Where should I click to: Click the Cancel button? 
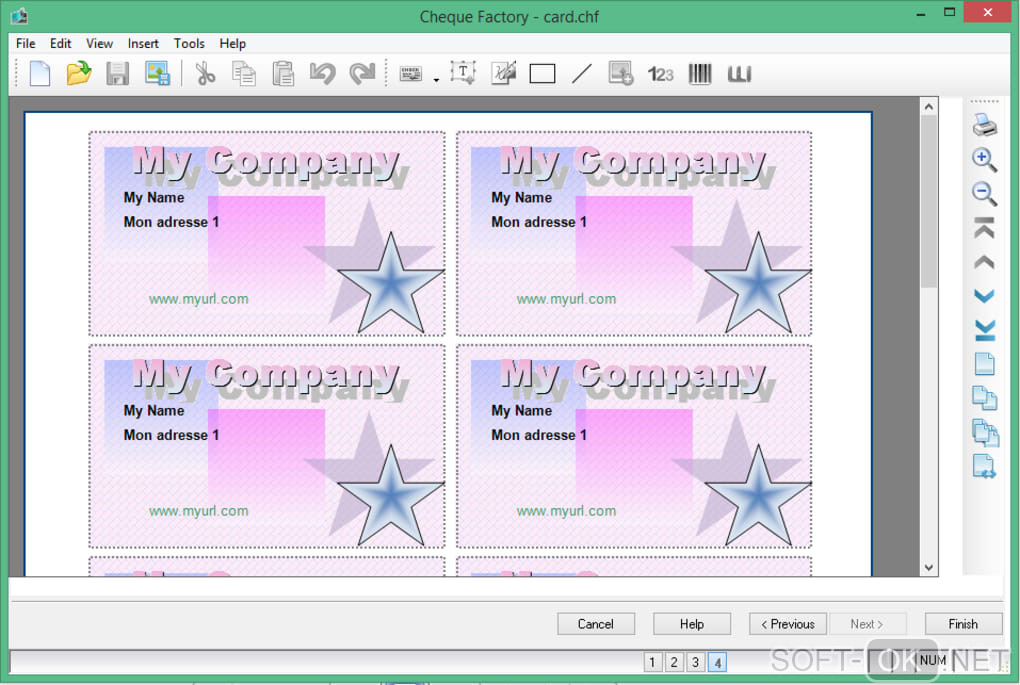(596, 624)
